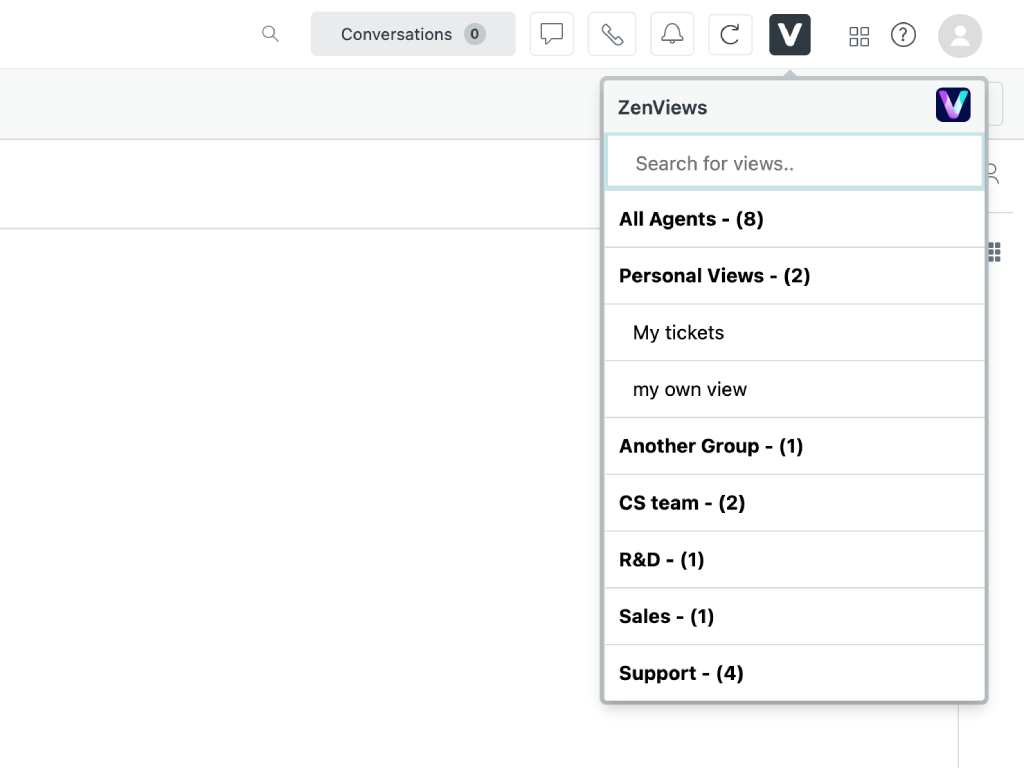Viewport: 1024px width, 768px height.
Task: Click the ZenViews logo in panel header
Action: point(953,104)
